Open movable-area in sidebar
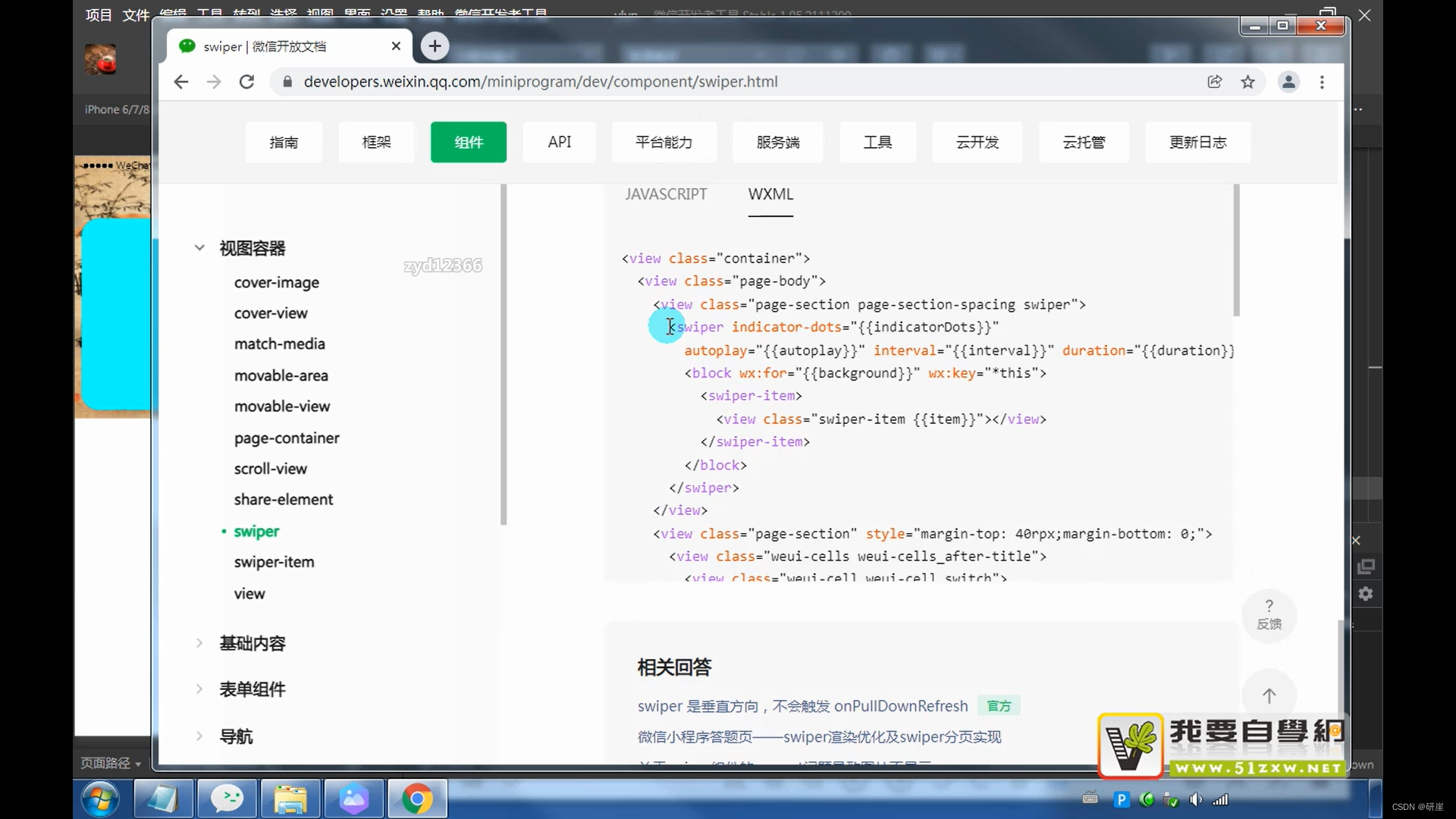 click(x=281, y=375)
